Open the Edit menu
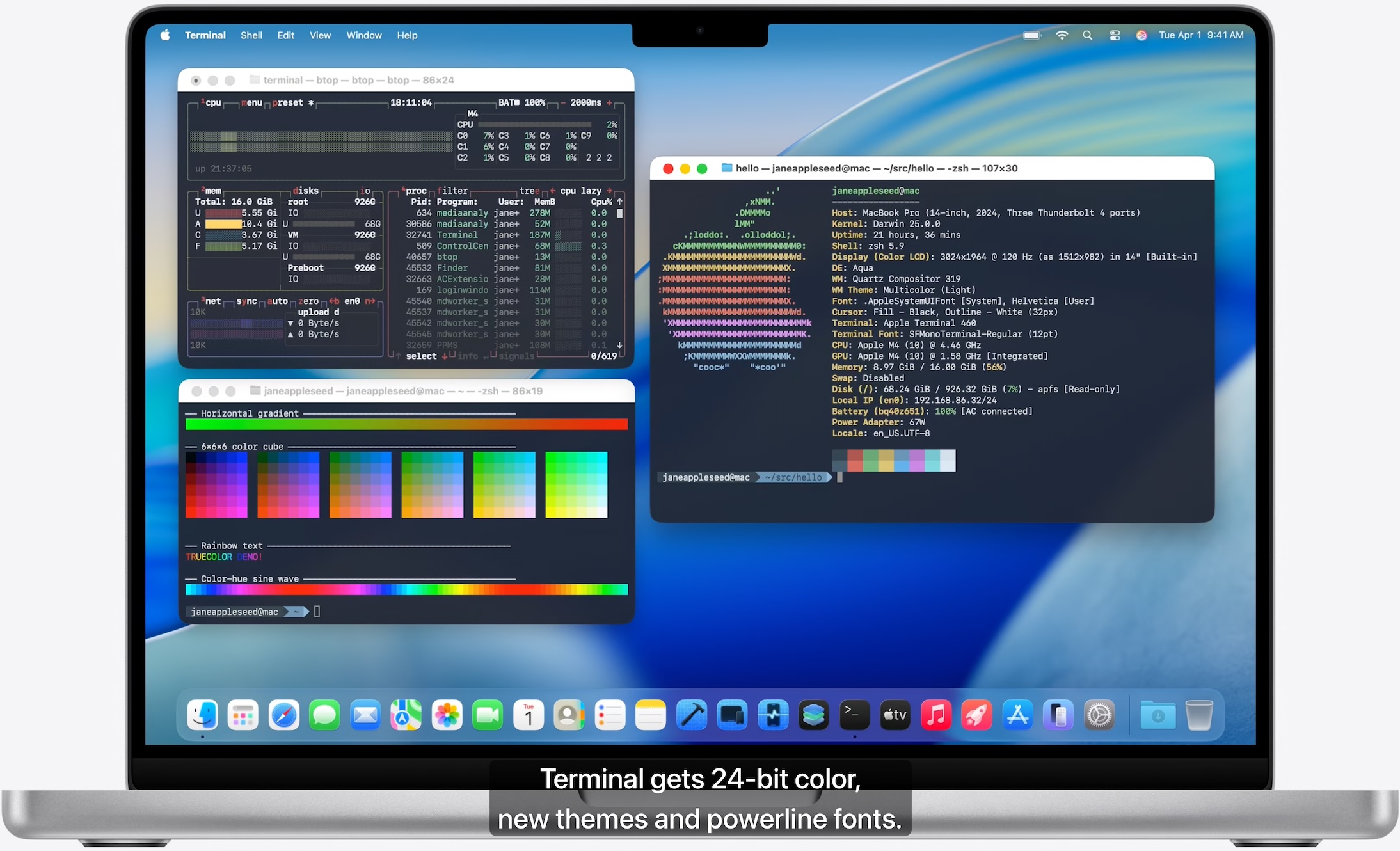This screenshot has height=851, width=1400. point(286,35)
